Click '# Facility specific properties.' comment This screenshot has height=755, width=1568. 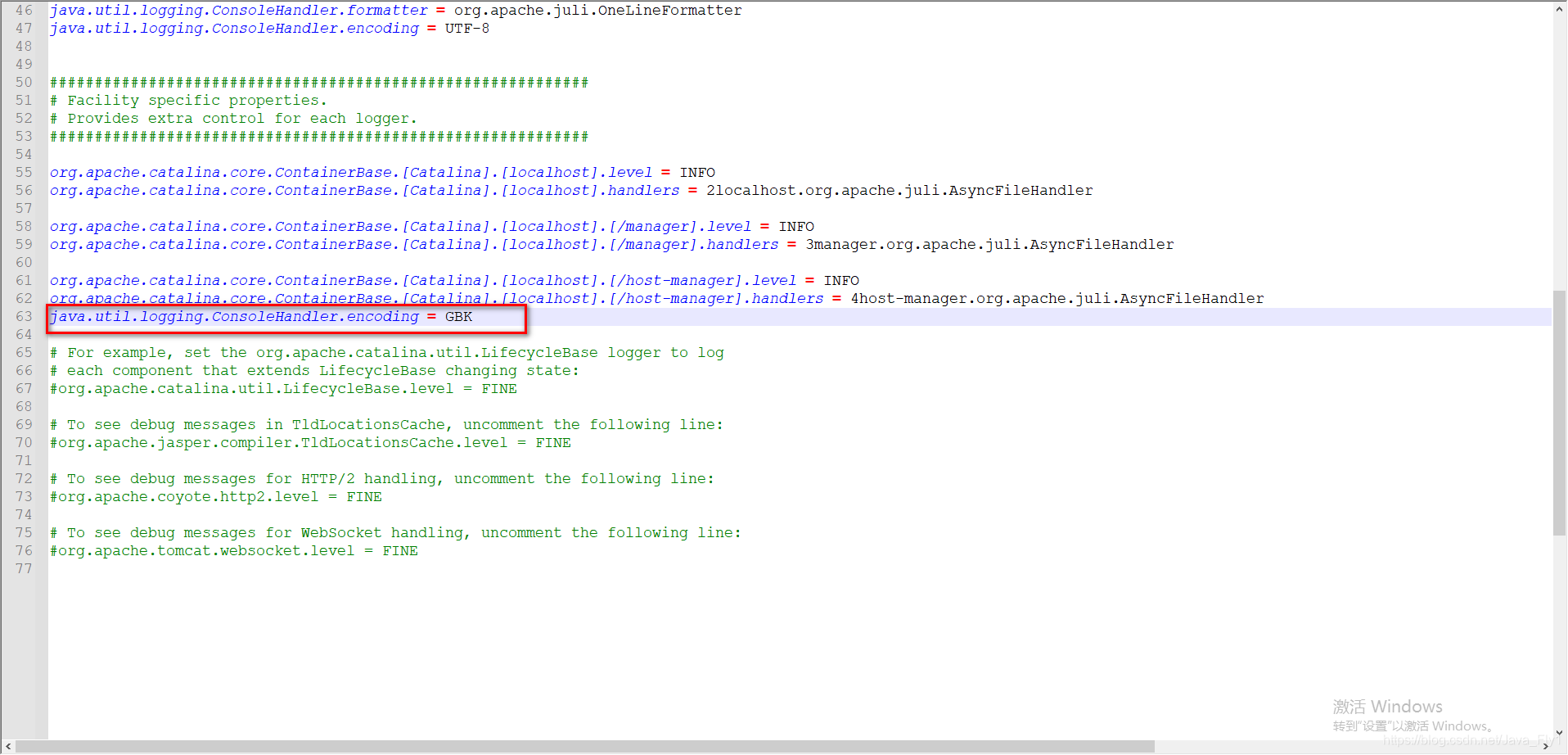pos(188,101)
